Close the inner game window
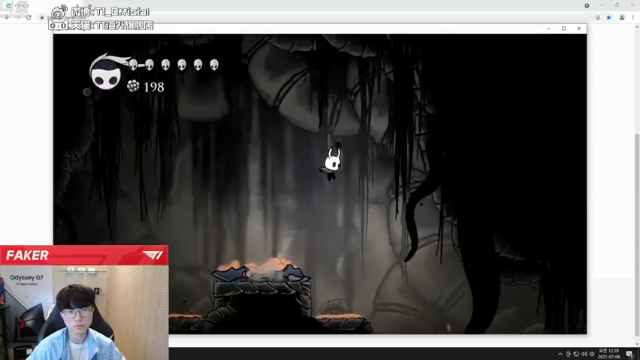This screenshot has width=640, height=360. click(579, 28)
